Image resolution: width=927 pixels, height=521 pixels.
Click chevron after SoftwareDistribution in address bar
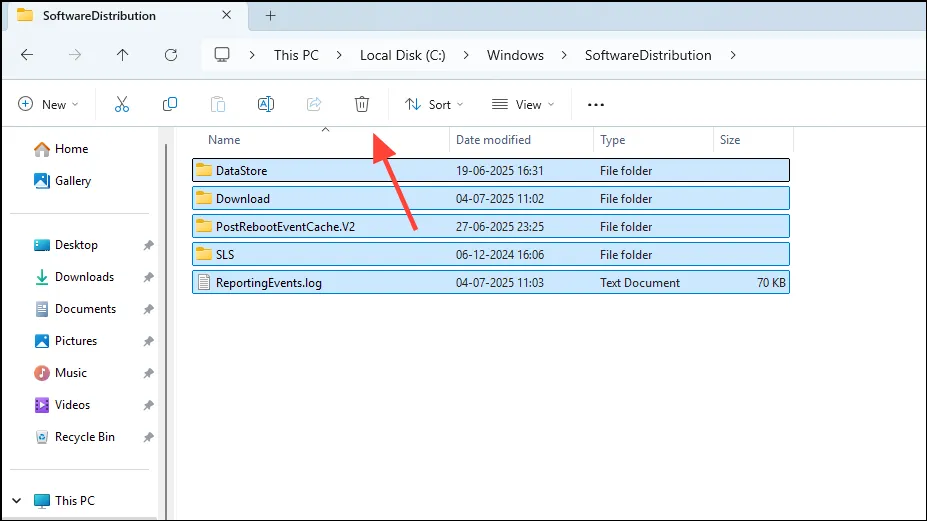733,55
